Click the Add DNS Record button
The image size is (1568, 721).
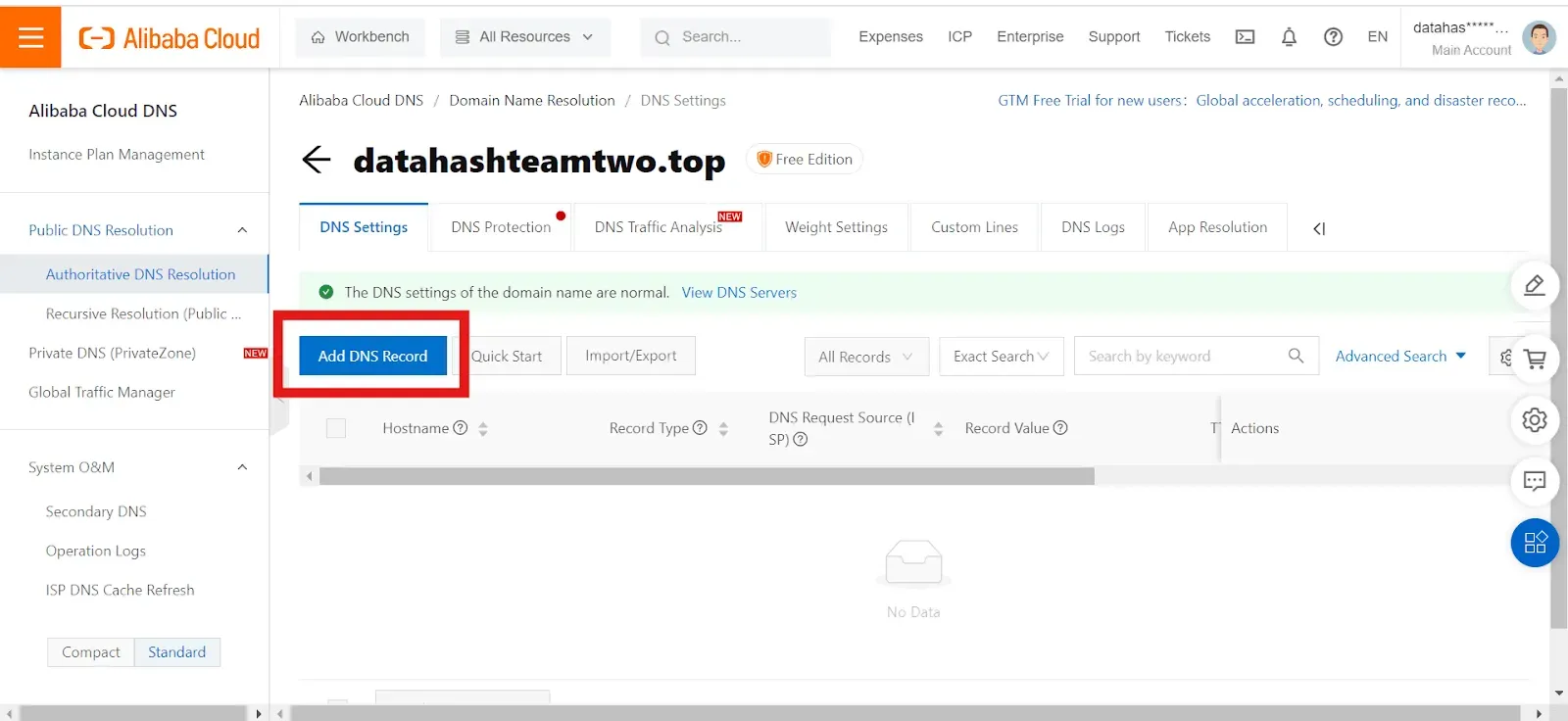point(372,356)
